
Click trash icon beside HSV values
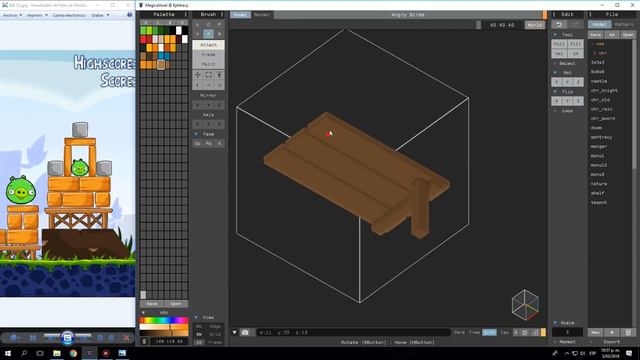pos(144,341)
